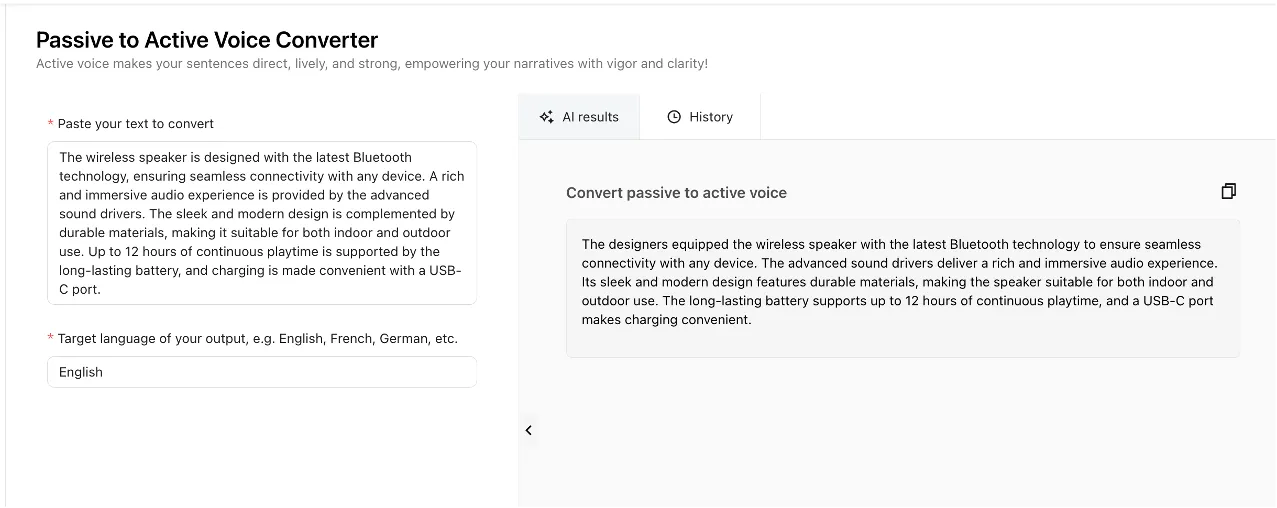This screenshot has width=1277, height=508.
Task: Copy the converted active voice result
Action: [1228, 191]
